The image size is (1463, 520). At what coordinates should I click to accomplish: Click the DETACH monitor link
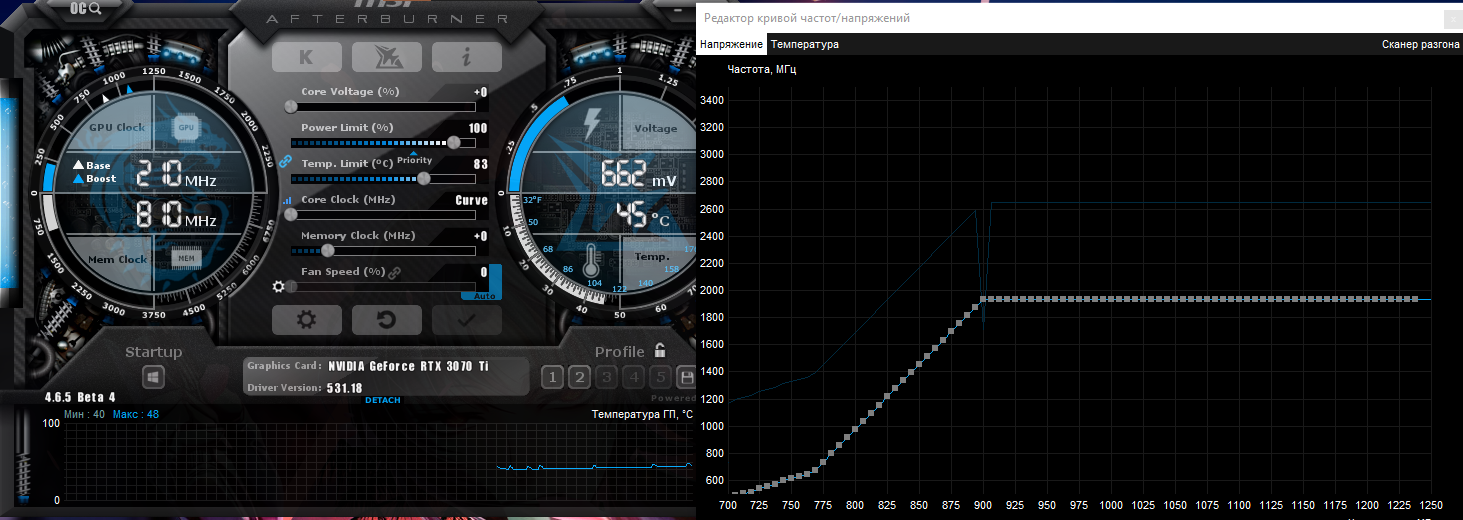coord(382,400)
